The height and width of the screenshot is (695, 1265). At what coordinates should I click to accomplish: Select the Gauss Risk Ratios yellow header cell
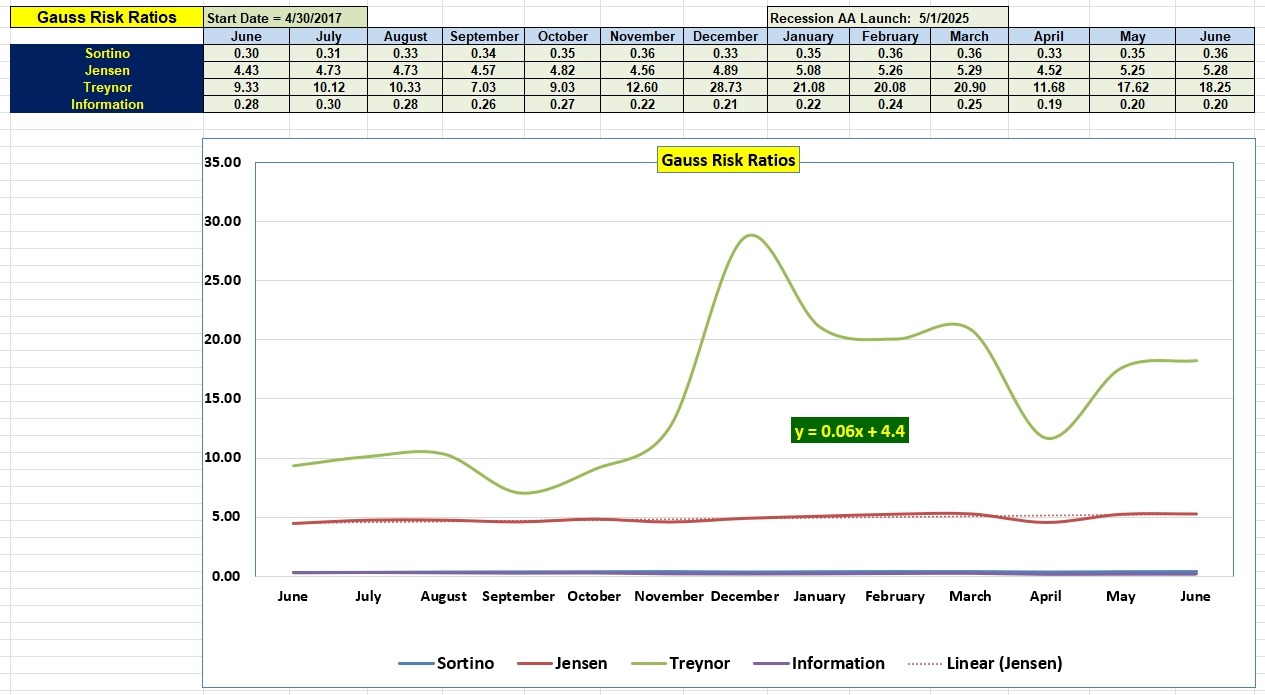[x=106, y=17]
